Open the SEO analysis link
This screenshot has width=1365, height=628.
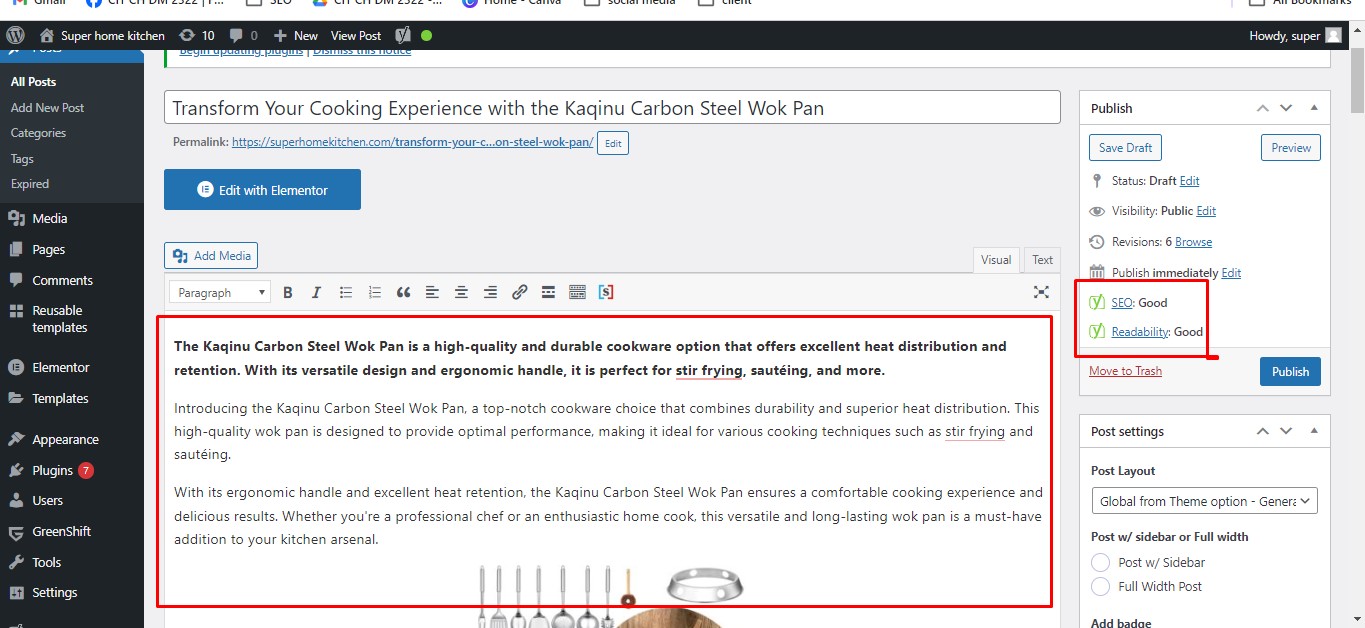click(x=1121, y=302)
